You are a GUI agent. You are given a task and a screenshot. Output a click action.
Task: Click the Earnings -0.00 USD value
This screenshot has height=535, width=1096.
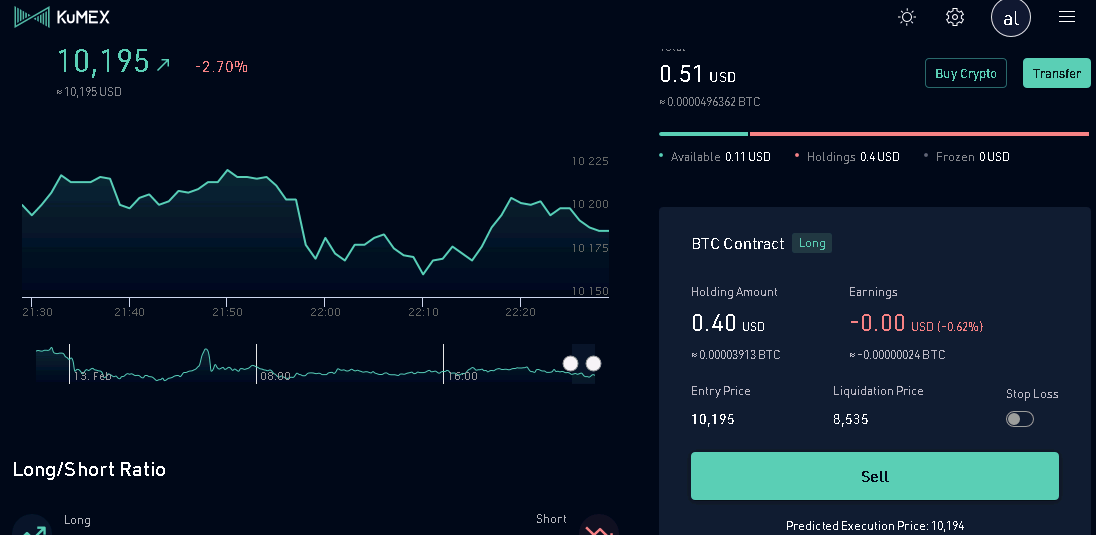(x=916, y=323)
